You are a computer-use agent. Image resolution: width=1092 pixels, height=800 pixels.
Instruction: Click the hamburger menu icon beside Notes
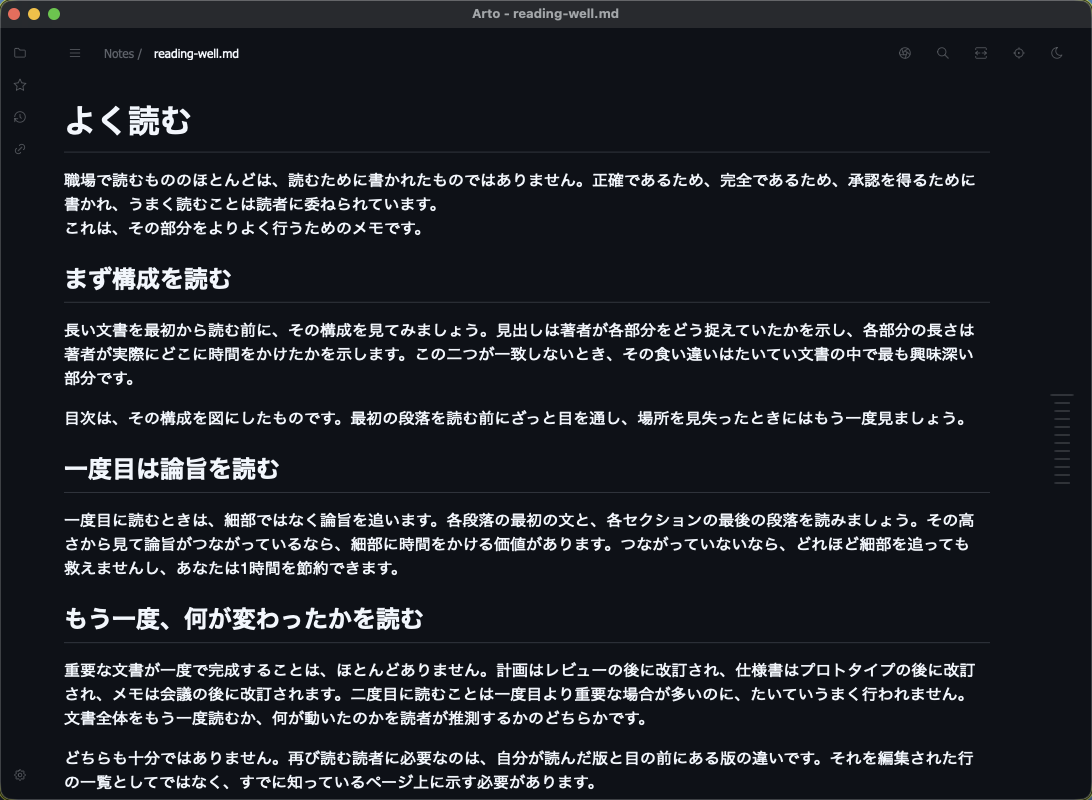point(75,54)
